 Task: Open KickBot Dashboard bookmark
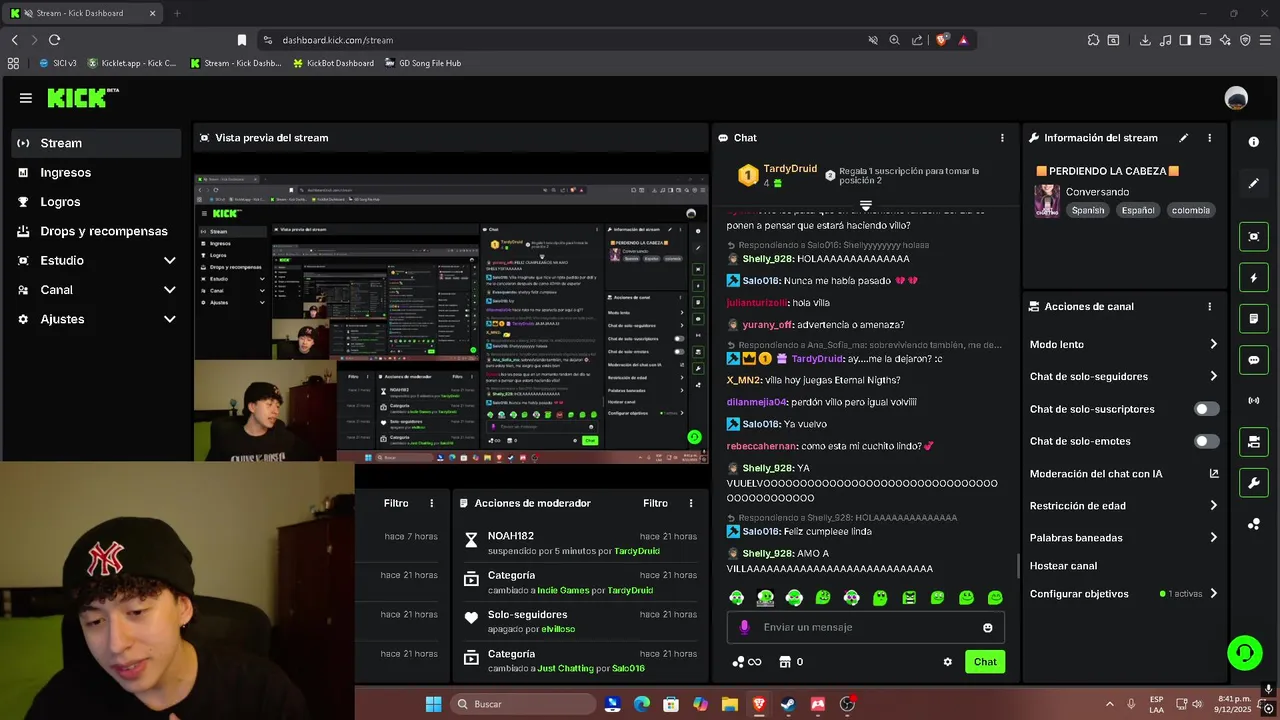[333, 63]
